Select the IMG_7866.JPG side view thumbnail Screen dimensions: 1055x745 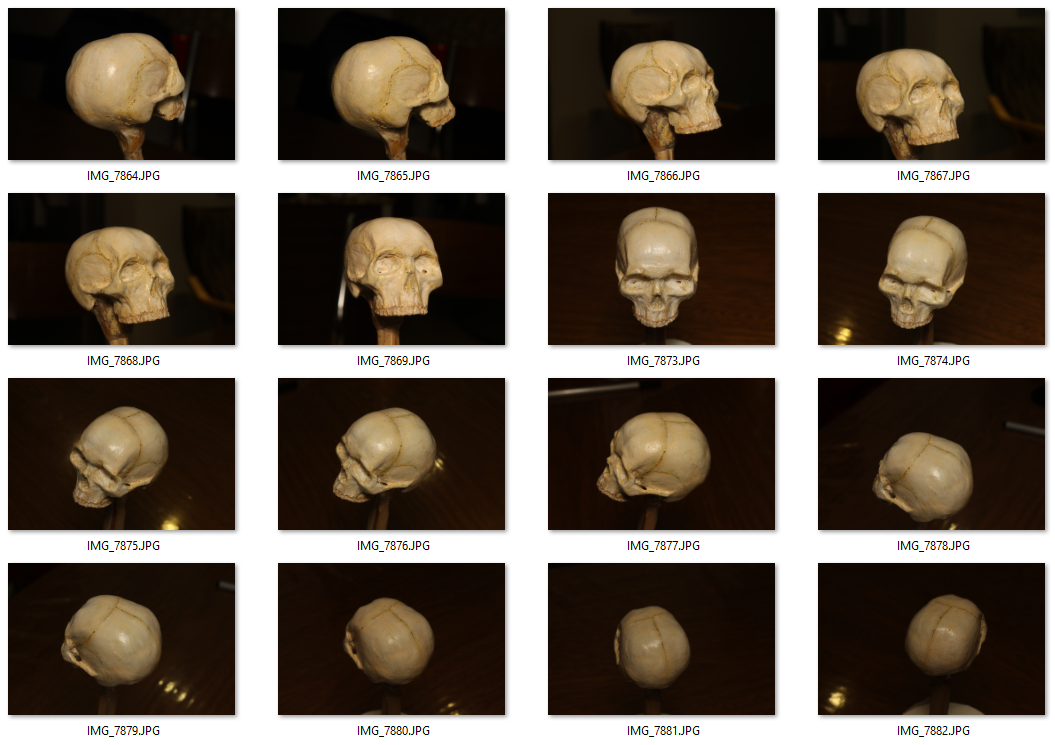click(661, 84)
